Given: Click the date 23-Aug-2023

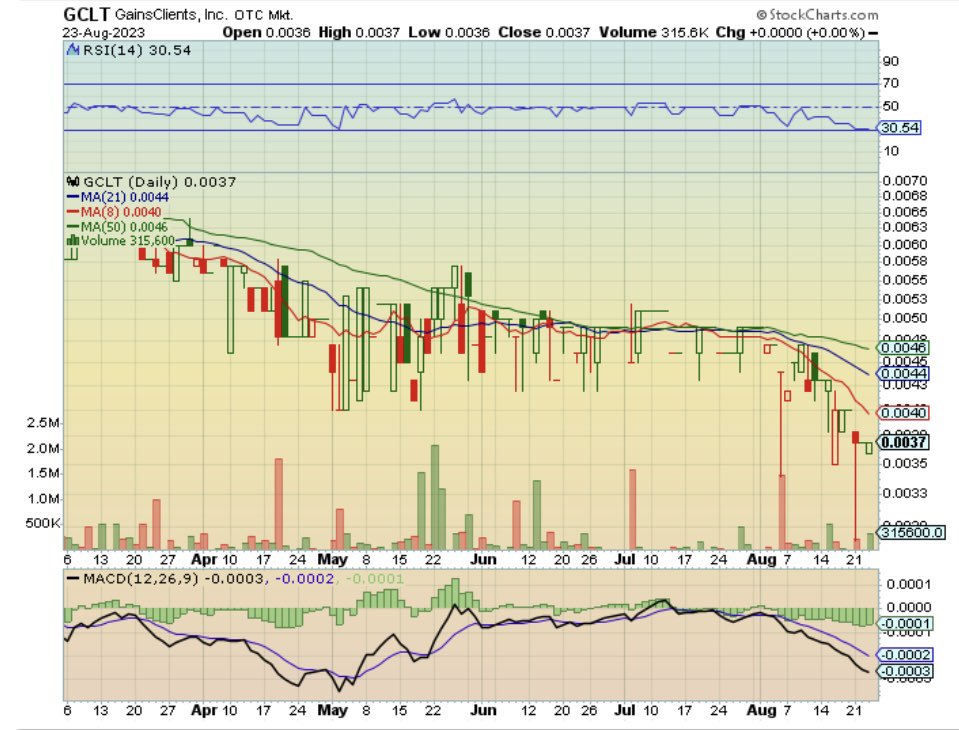Looking at the screenshot, I should pyautogui.click(x=103, y=33).
